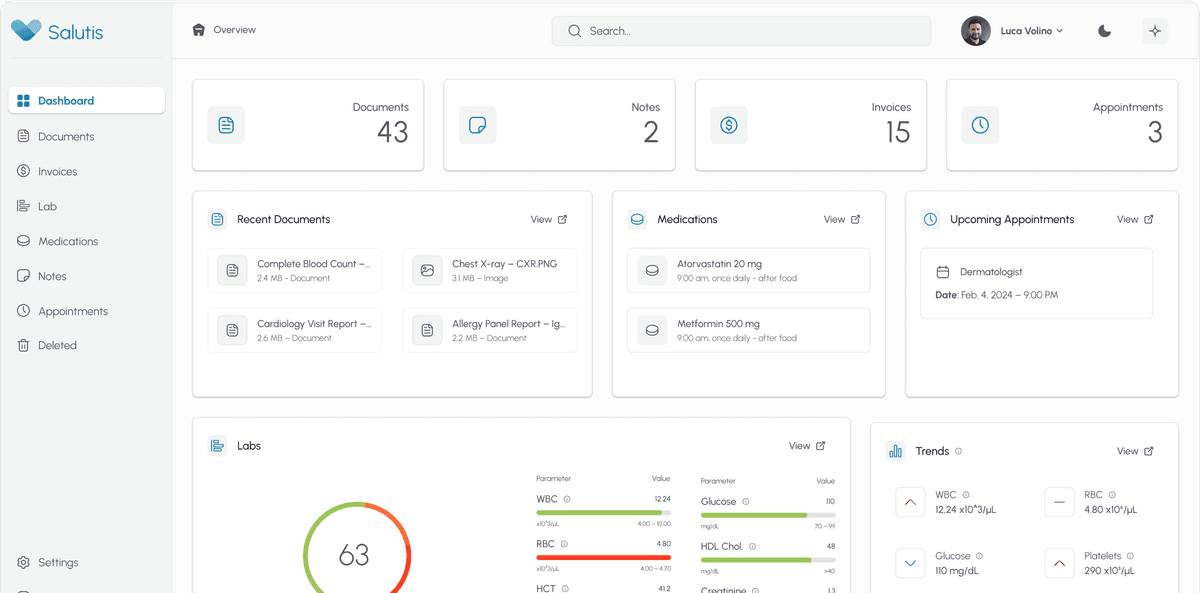
Task: Open Notes using its sidebar icon
Action: (x=25, y=276)
